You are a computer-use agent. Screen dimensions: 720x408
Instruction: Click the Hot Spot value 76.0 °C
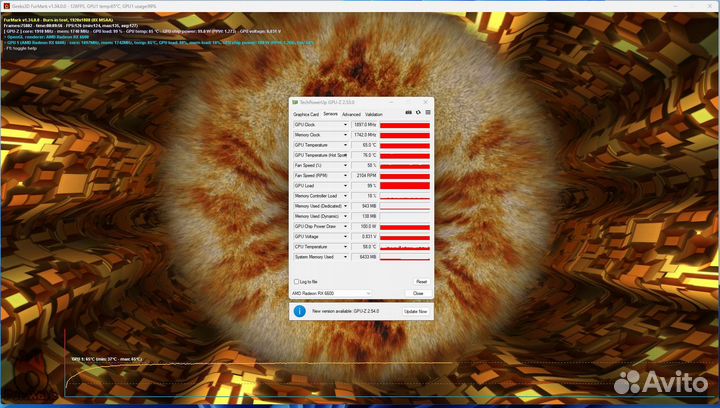(365, 155)
